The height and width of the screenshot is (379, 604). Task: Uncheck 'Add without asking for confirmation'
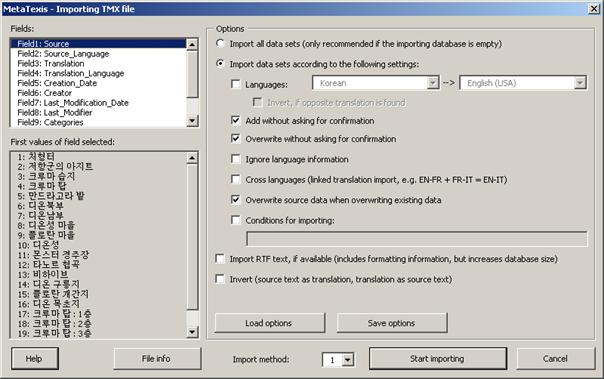[235, 120]
